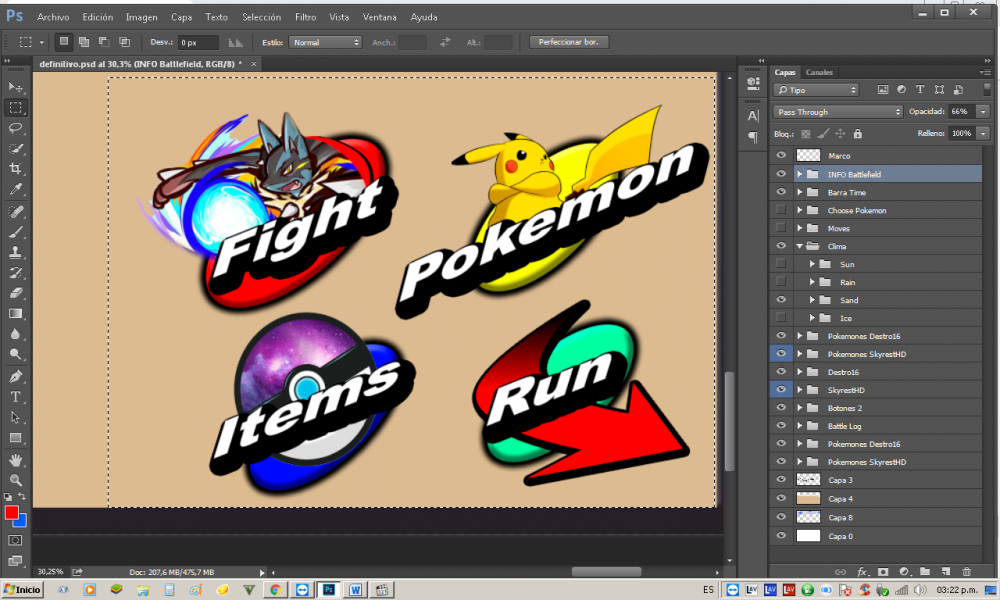The image size is (1000, 600).
Task: Click the trash icon to delete layer
Action: click(x=966, y=571)
